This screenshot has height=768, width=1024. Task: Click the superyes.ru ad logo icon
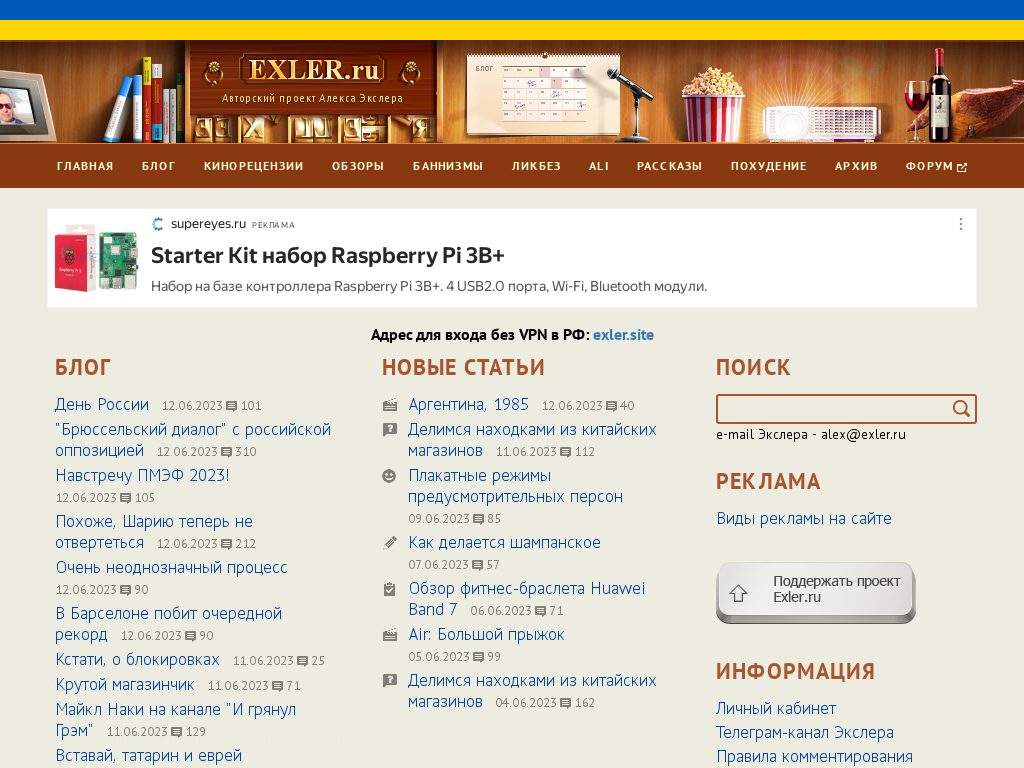tap(158, 224)
